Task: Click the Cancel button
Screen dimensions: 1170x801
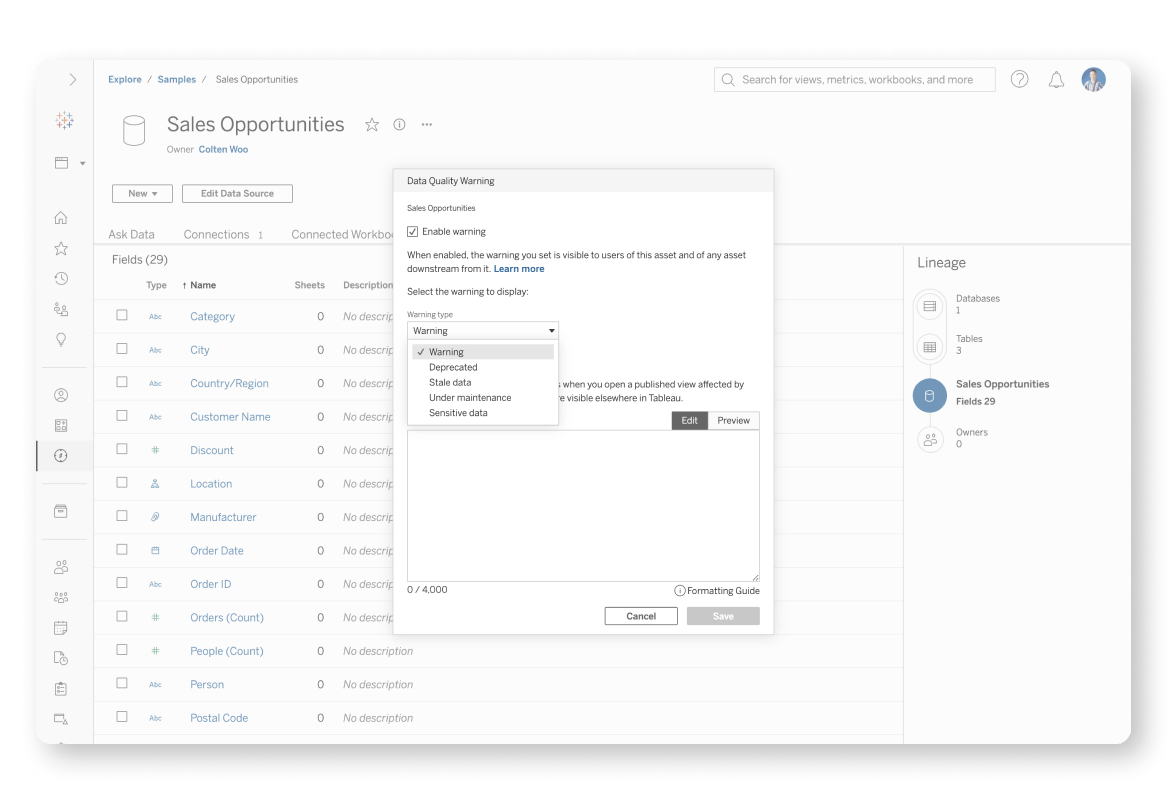Action: tap(641, 616)
